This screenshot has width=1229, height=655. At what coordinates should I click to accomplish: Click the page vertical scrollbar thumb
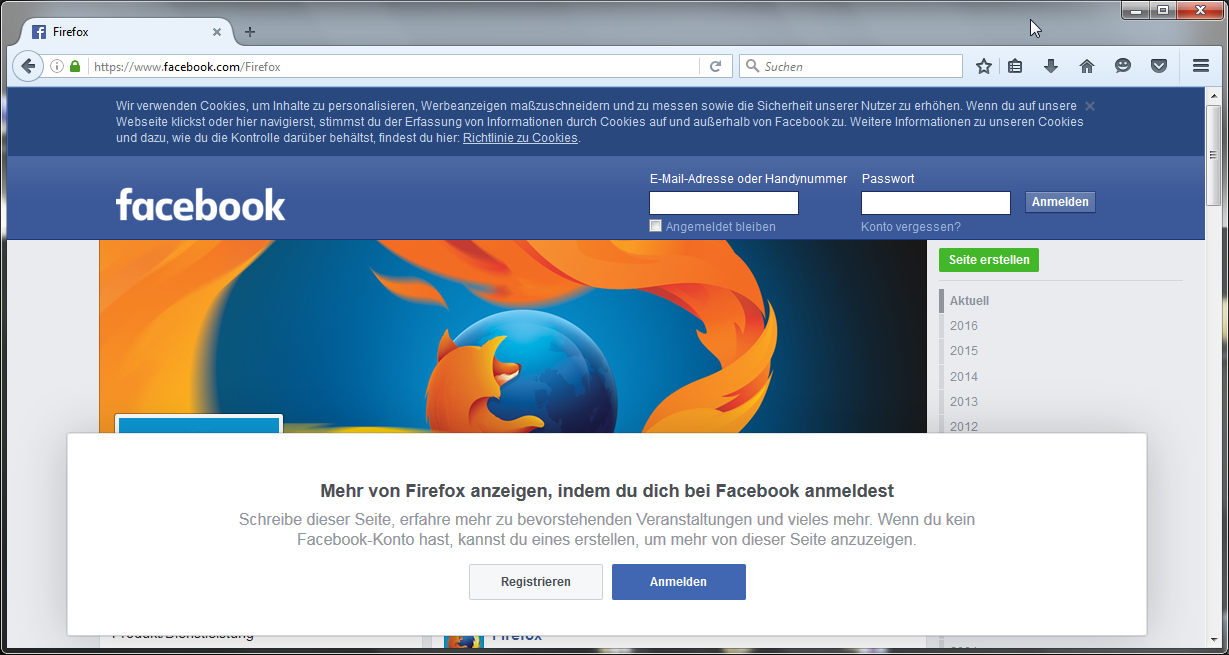coord(1214,155)
